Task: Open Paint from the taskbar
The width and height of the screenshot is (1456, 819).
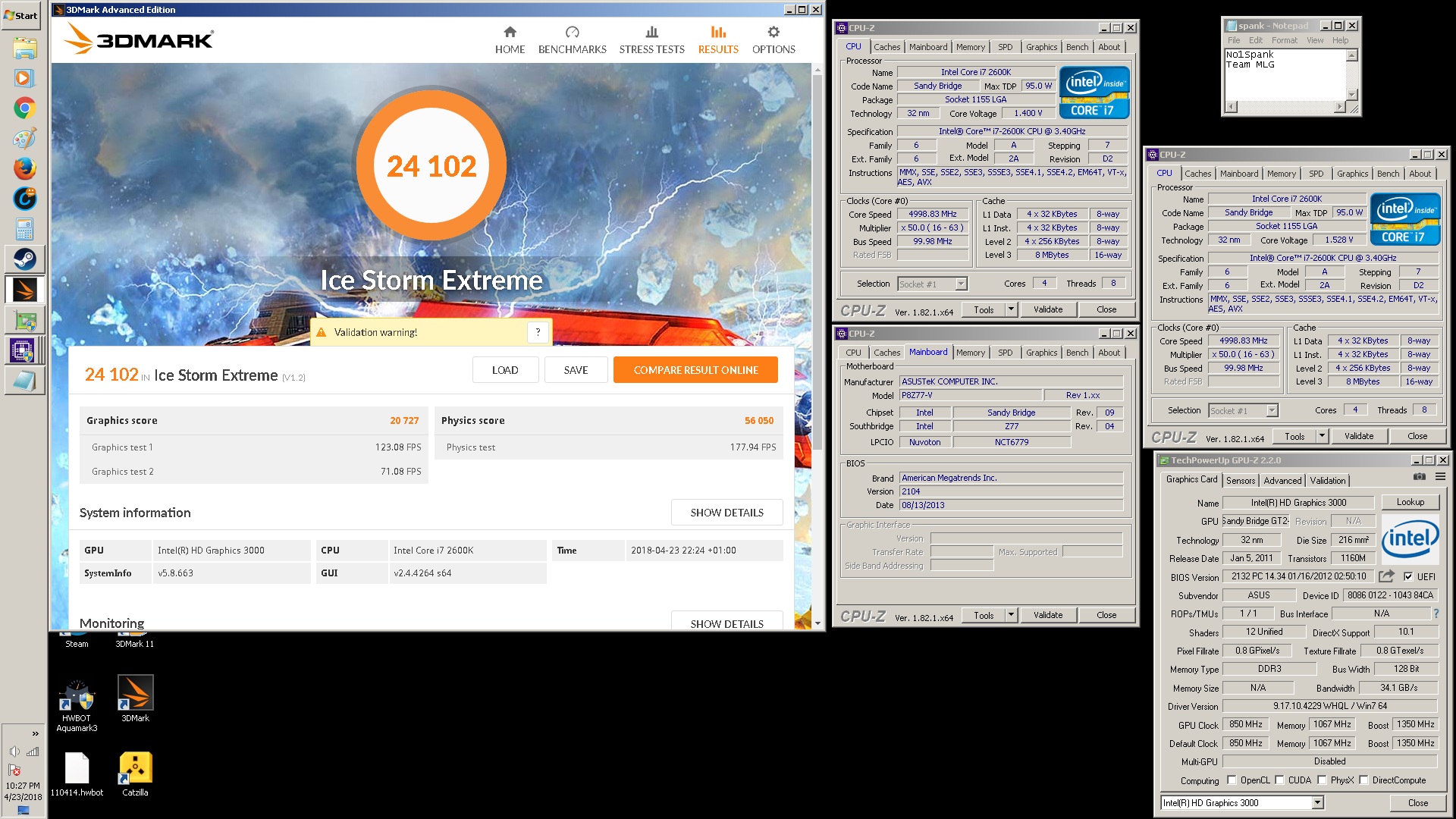Action: [24, 139]
